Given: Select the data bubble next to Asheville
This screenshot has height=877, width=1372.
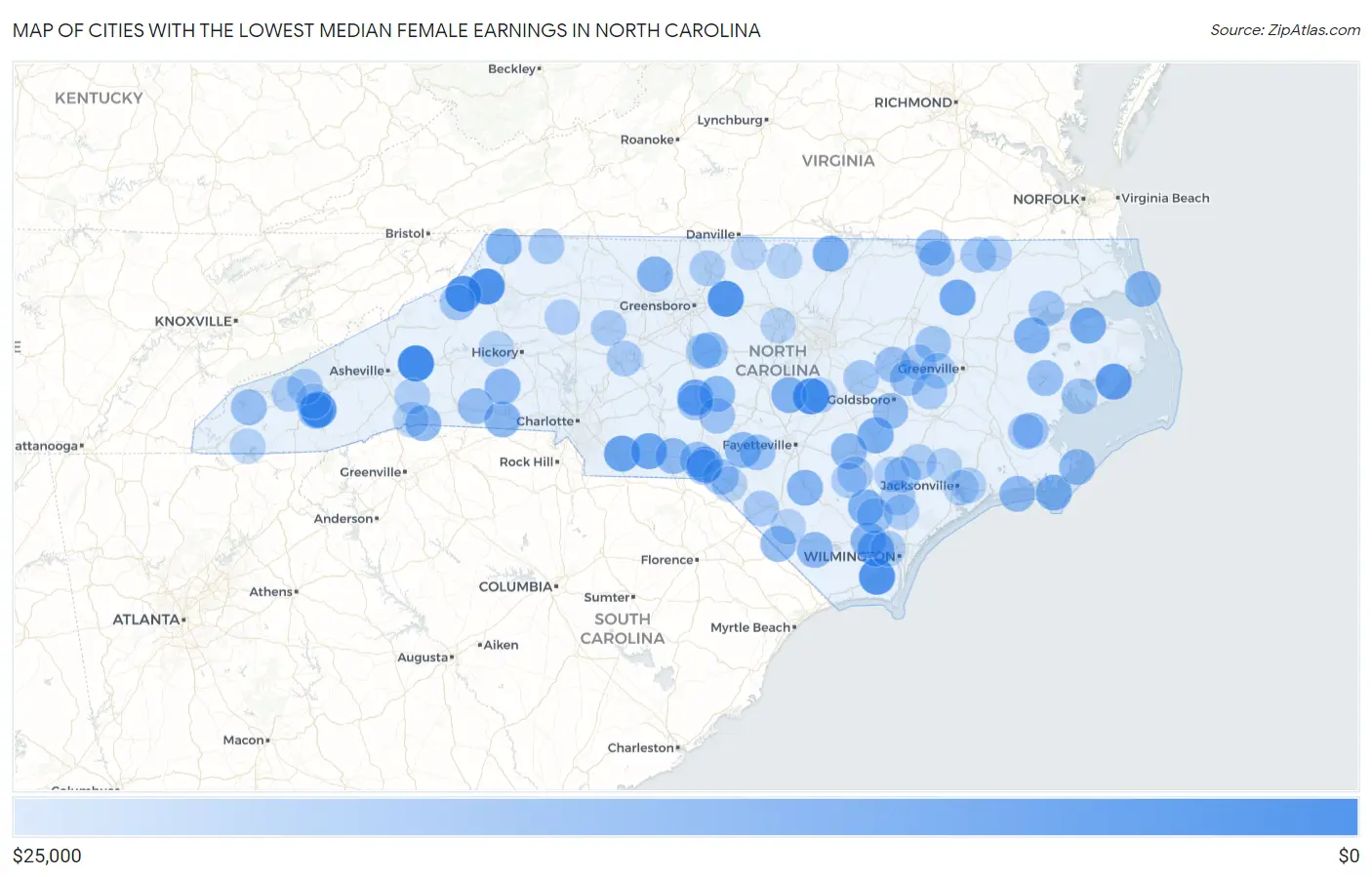Looking at the screenshot, I should coord(416,363).
